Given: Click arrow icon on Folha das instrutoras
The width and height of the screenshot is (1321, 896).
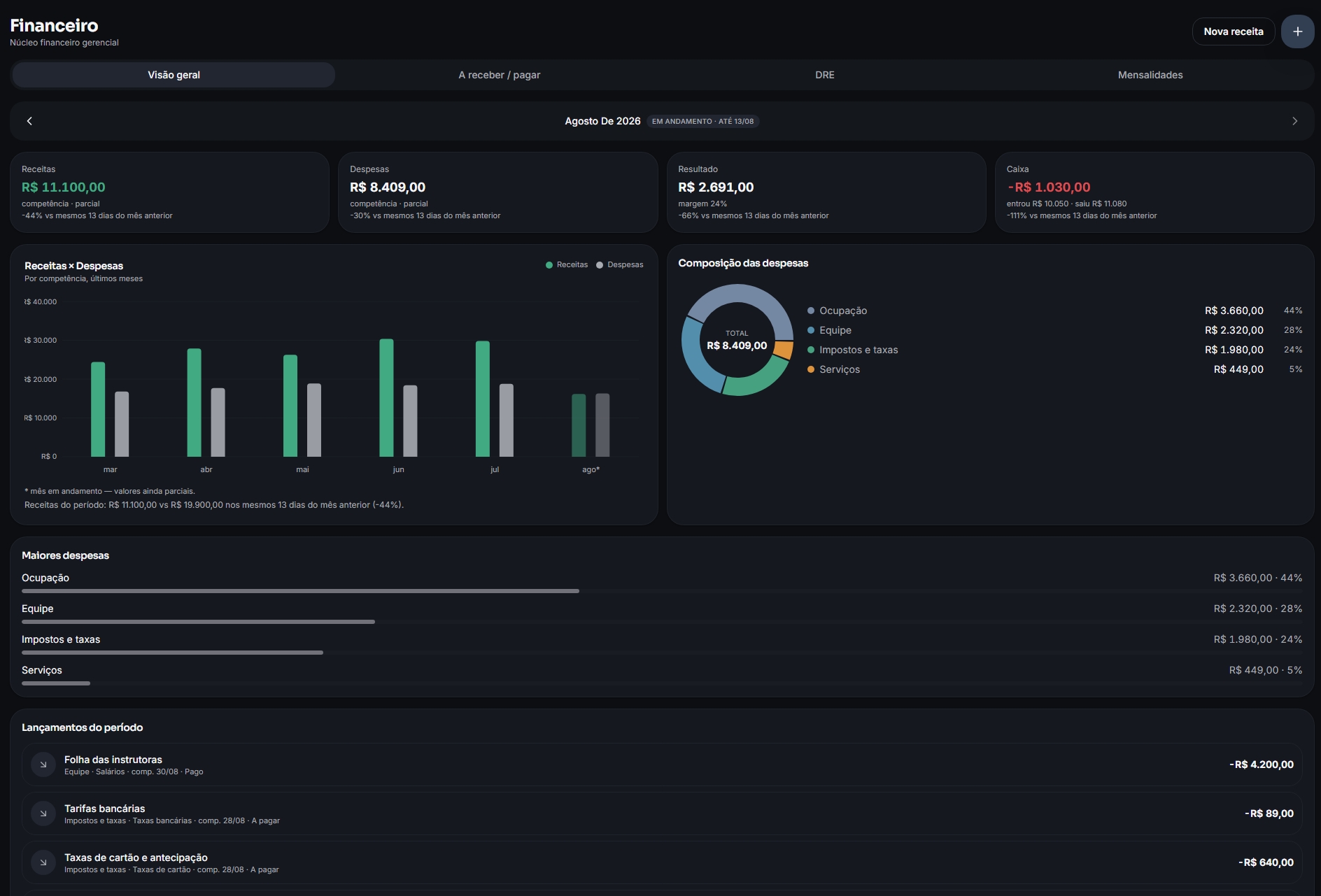Looking at the screenshot, I should pyautogui.click(x=43, y=765).
